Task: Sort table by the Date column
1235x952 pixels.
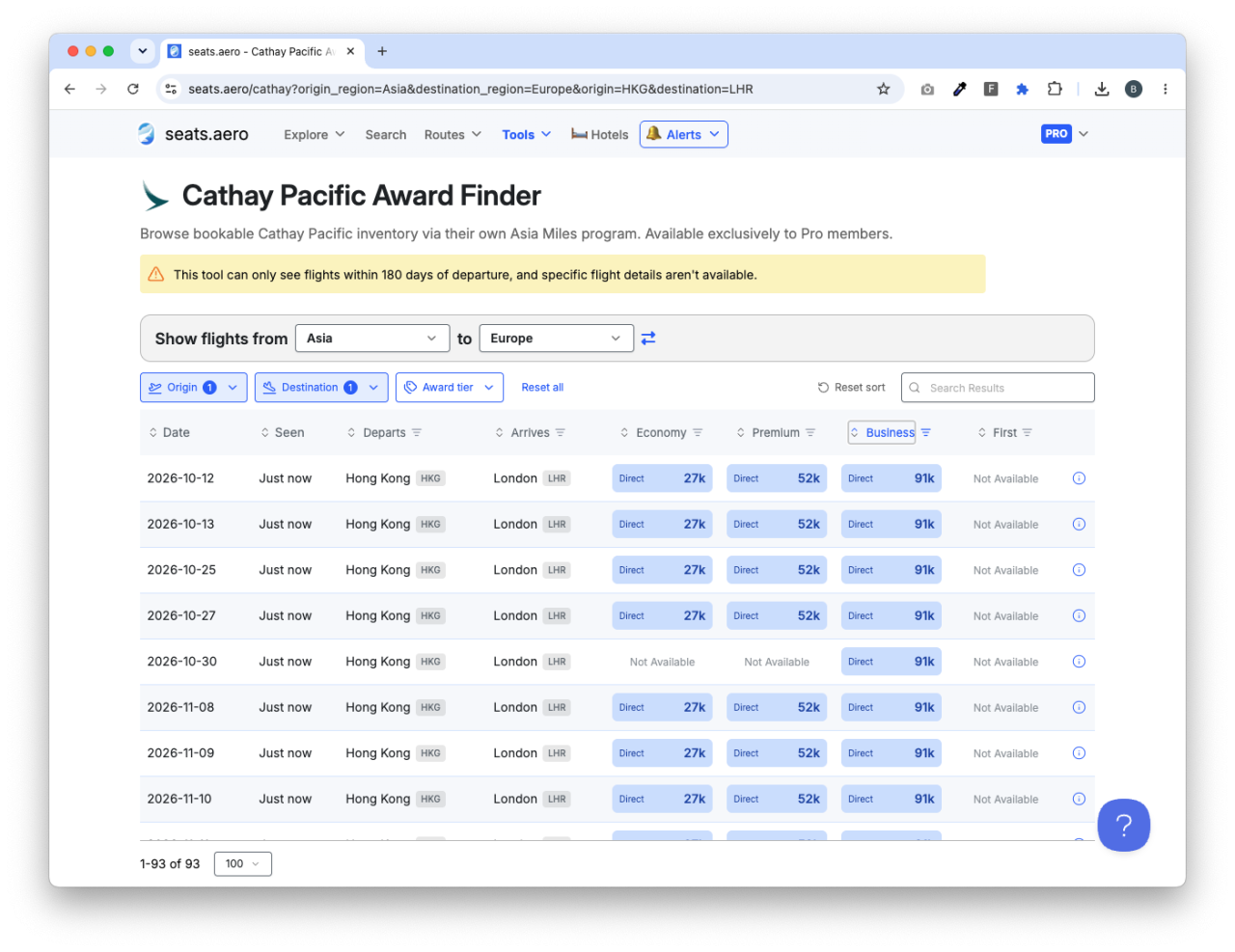Action: pyautogui.click(x=169, y=433)
